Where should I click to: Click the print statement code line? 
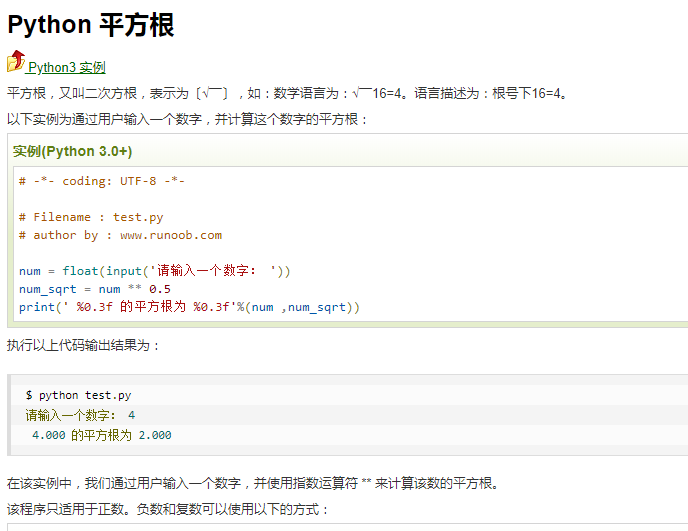[189, 307]
